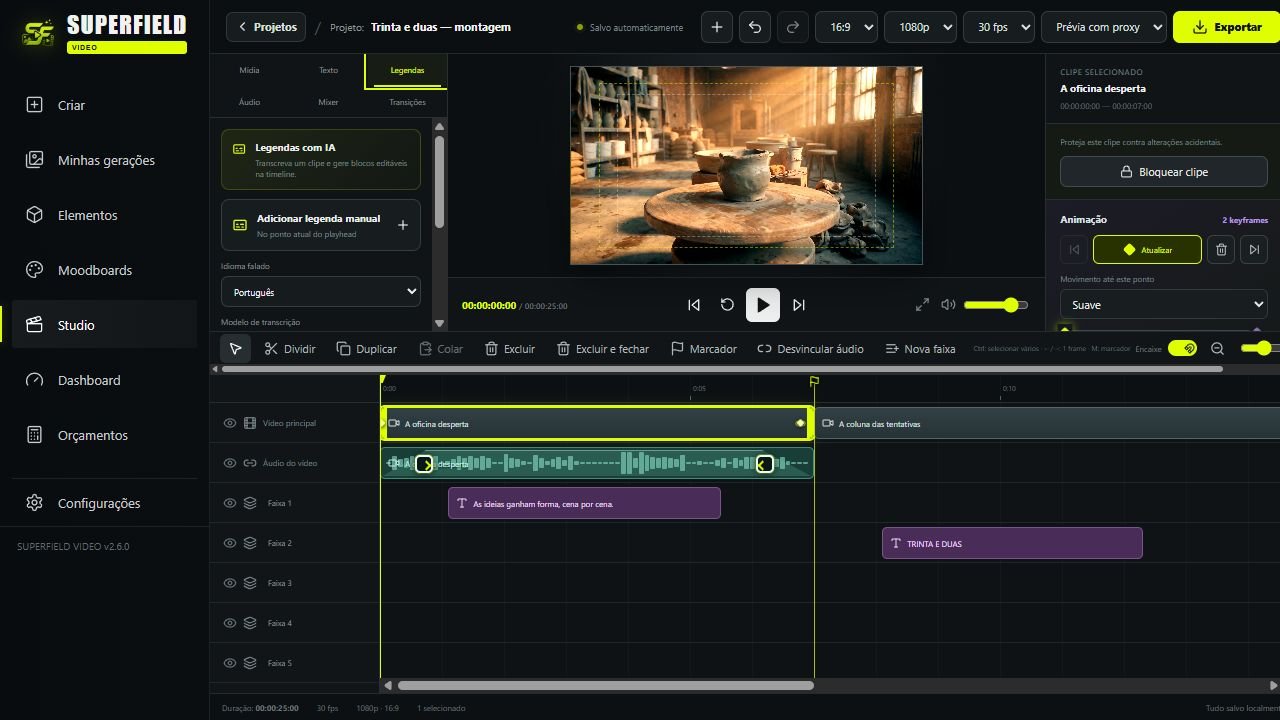Play the preview video

point(763,305)
